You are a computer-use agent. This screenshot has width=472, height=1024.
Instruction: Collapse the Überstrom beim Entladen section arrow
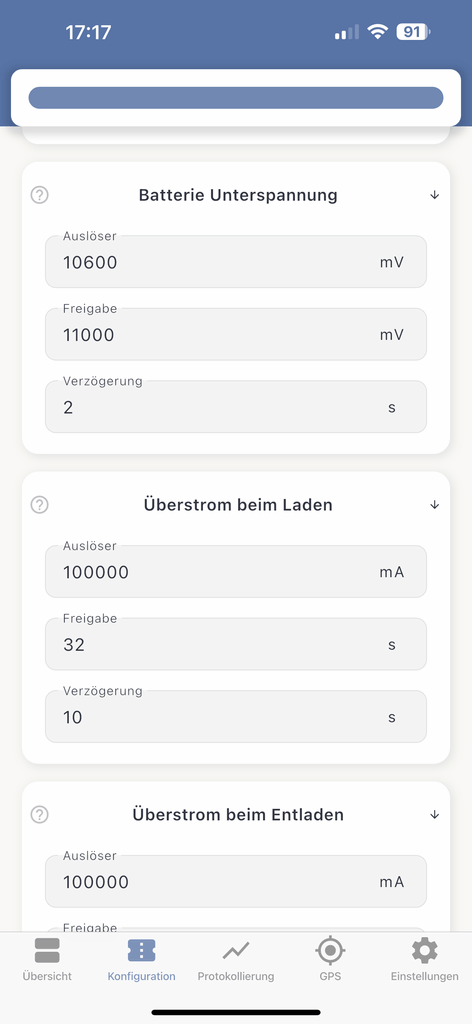435,814
